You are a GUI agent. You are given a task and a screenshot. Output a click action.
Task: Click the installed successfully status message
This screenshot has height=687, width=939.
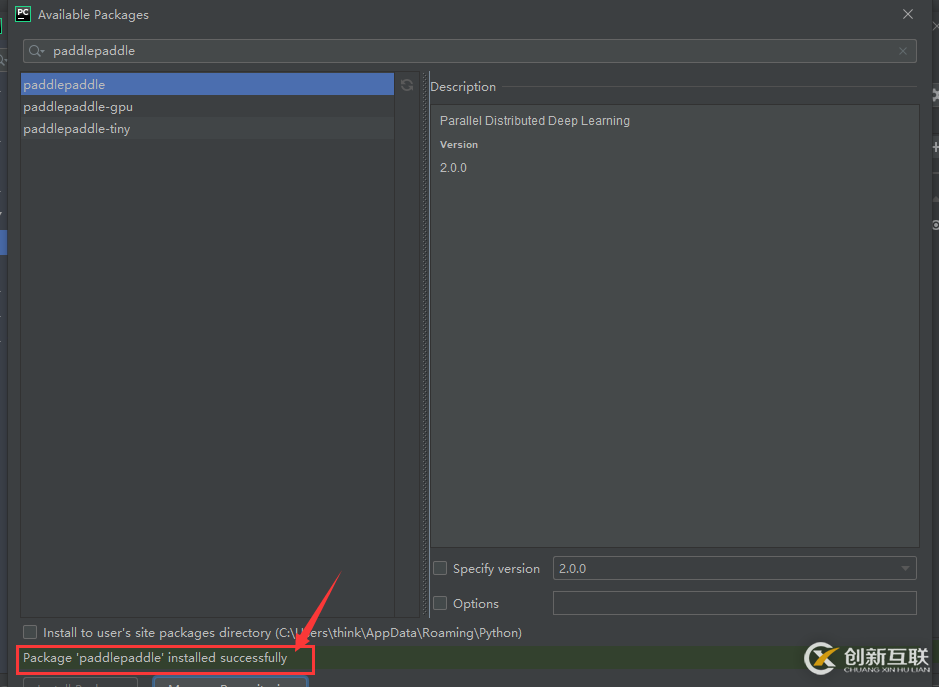(x=155, y=658)
